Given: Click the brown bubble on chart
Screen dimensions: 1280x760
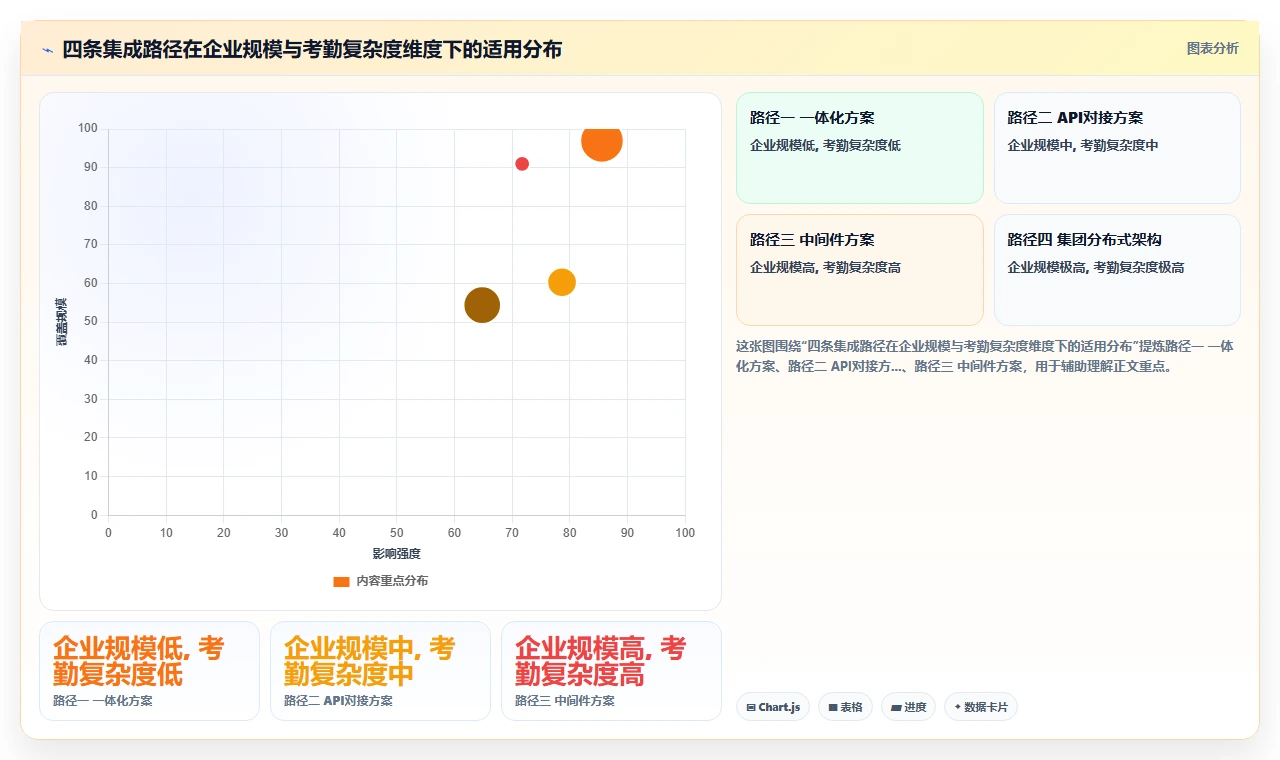Looking at the screenshot, I should (x=482, y=305).
